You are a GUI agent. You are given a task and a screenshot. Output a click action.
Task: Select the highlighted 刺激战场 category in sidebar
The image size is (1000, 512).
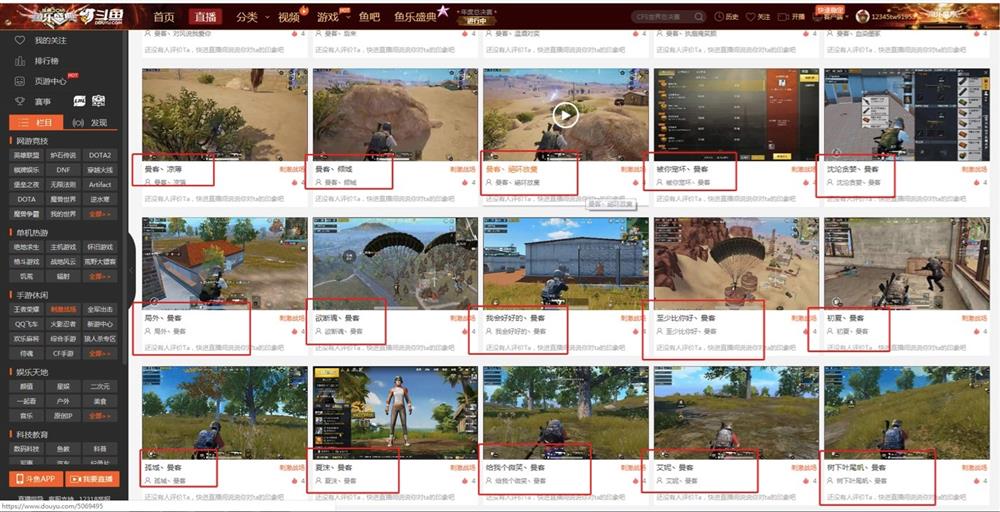[63, 309]
